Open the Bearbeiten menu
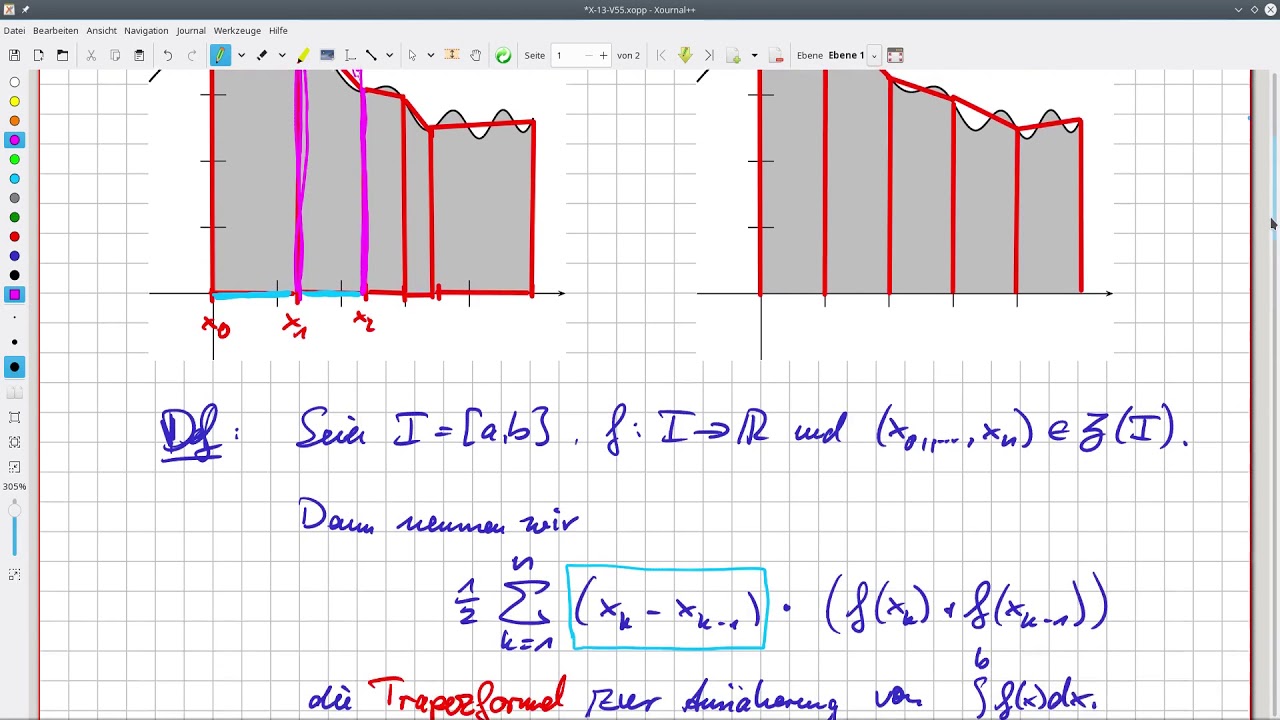The width and height of the screenshot is (1280, 720). (x=55, y=31)
